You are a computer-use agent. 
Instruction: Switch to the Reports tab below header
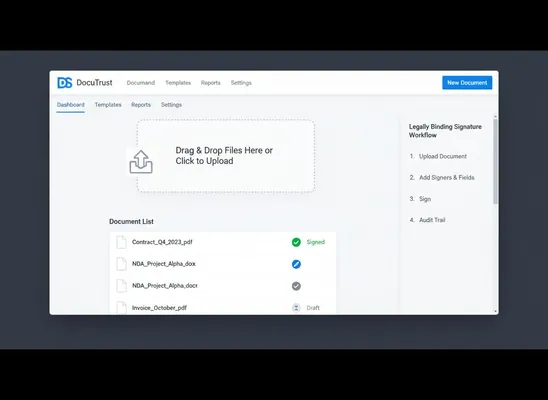(141, 105)
